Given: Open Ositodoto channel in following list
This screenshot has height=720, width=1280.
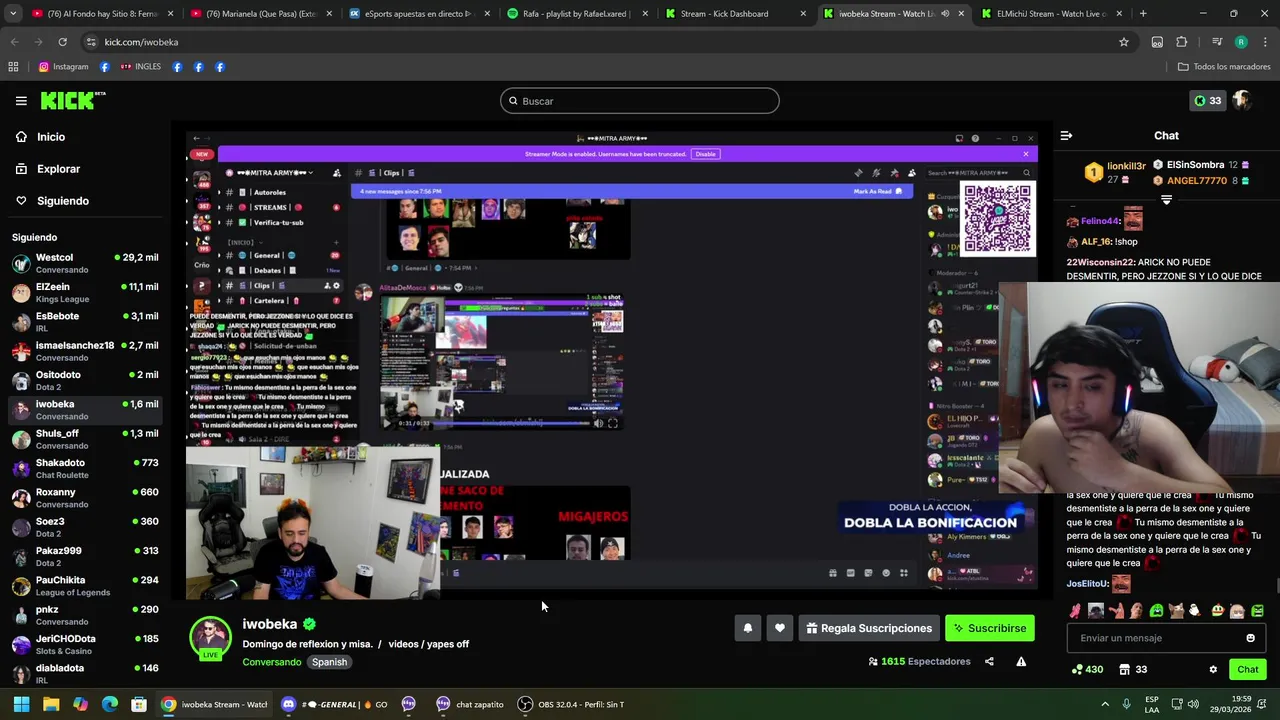Looking at the screenshot, I should pos(85,380).
